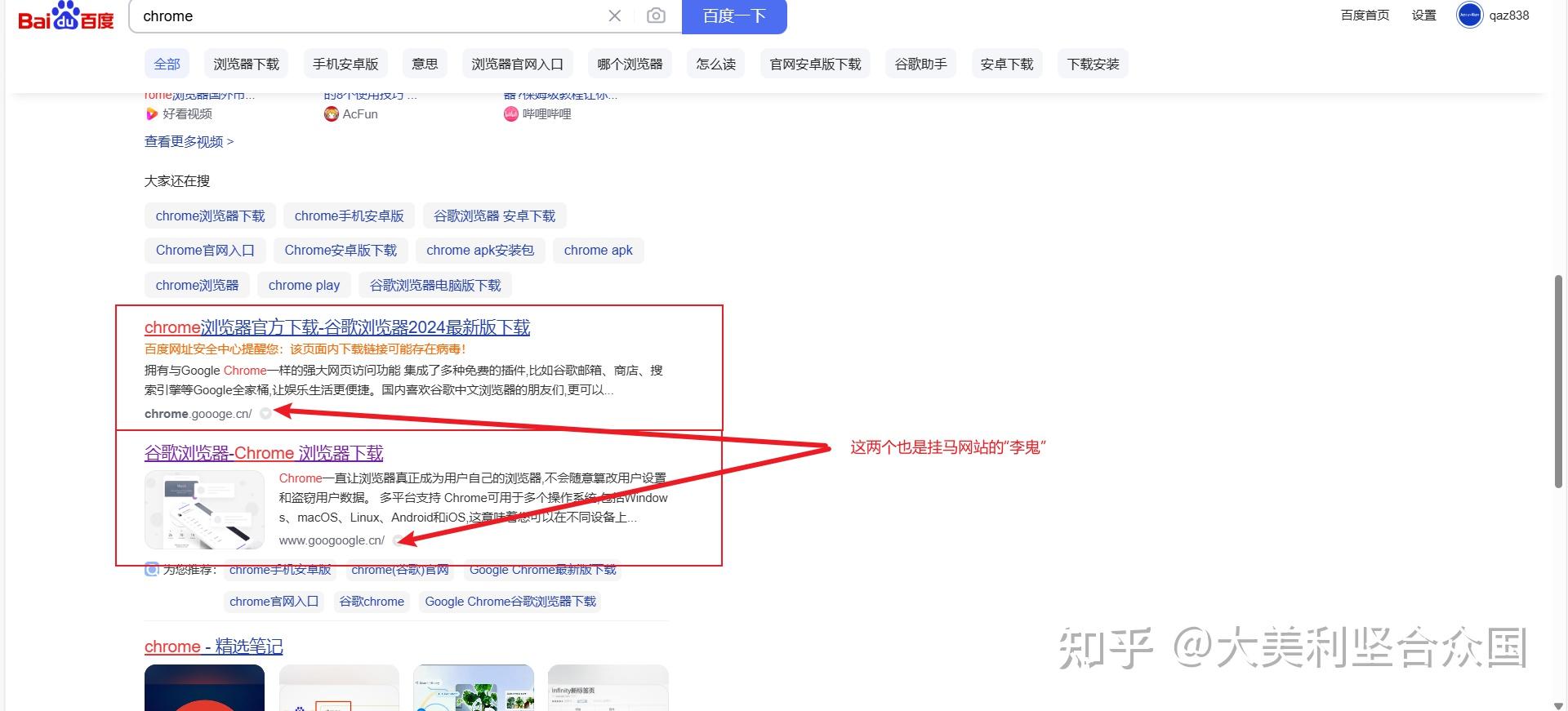1568x711 pixels.
Task: Click the www.googoogle.cn URL text
Action: pyautogui.click(x=332, y=540)
